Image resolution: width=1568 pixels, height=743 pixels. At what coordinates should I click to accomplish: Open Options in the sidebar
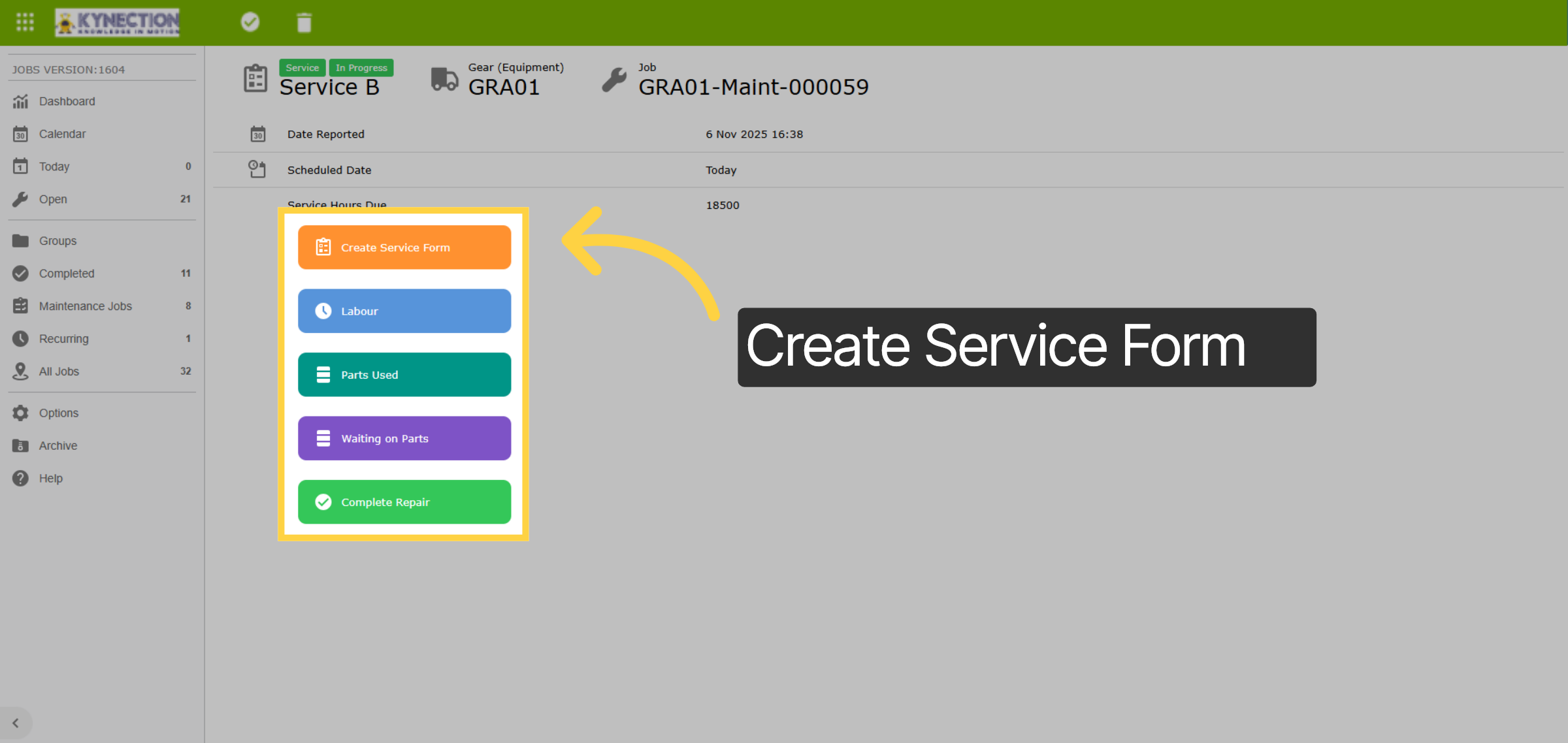pyautogui.click(x=102, y=413)
